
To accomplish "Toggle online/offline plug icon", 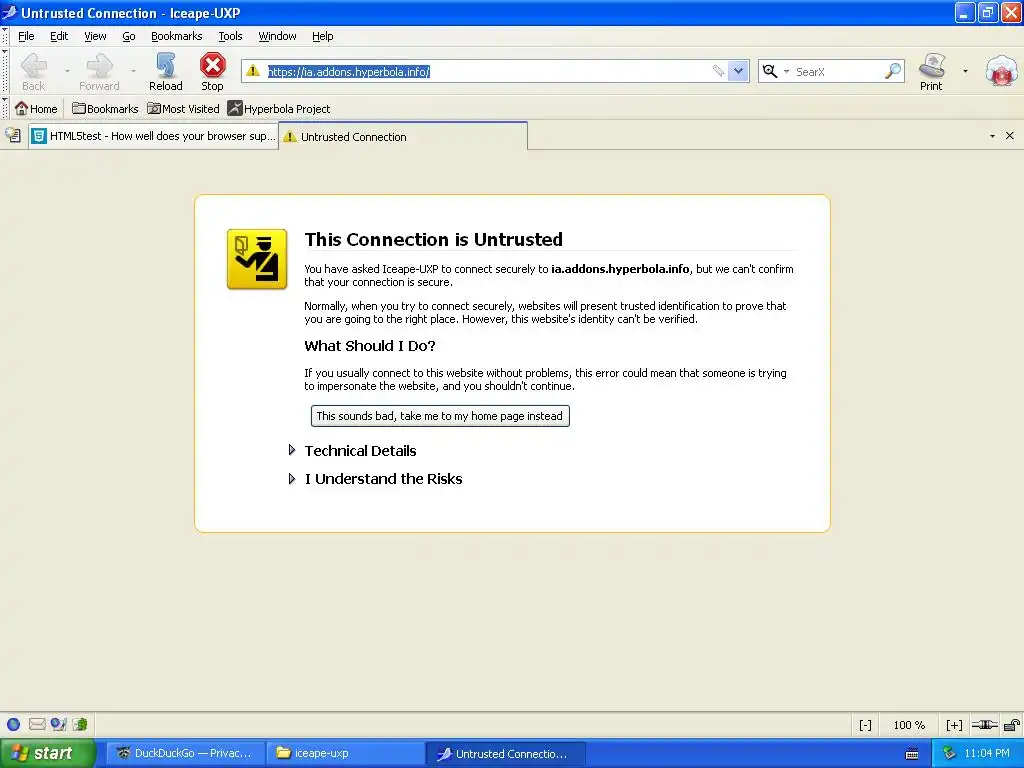I will coord(985,725).
